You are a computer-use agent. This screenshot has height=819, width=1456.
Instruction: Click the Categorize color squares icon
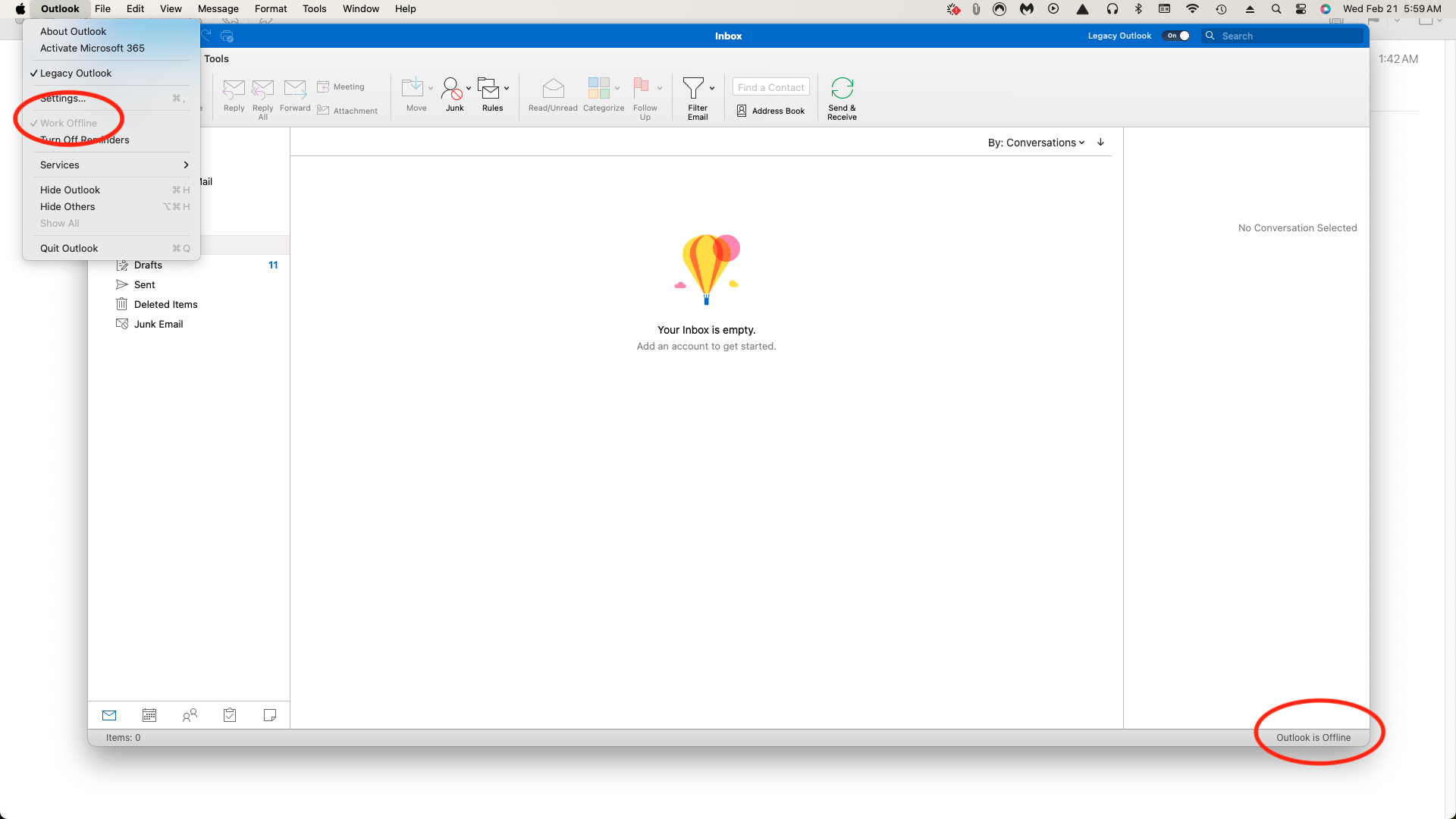click(598, 88)
